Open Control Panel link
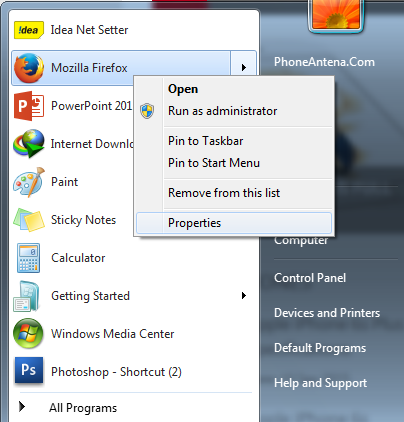The image size is (404, 422). point(310,278)
